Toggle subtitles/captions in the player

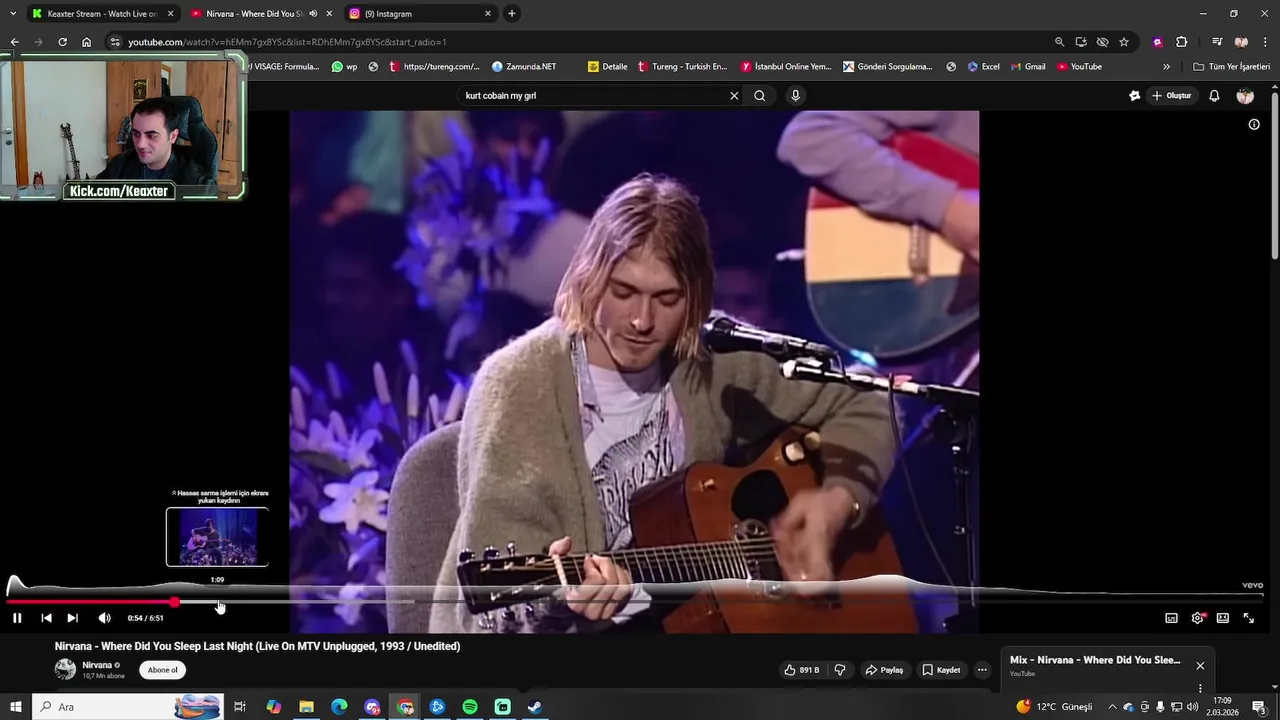tap(1171, 618)
